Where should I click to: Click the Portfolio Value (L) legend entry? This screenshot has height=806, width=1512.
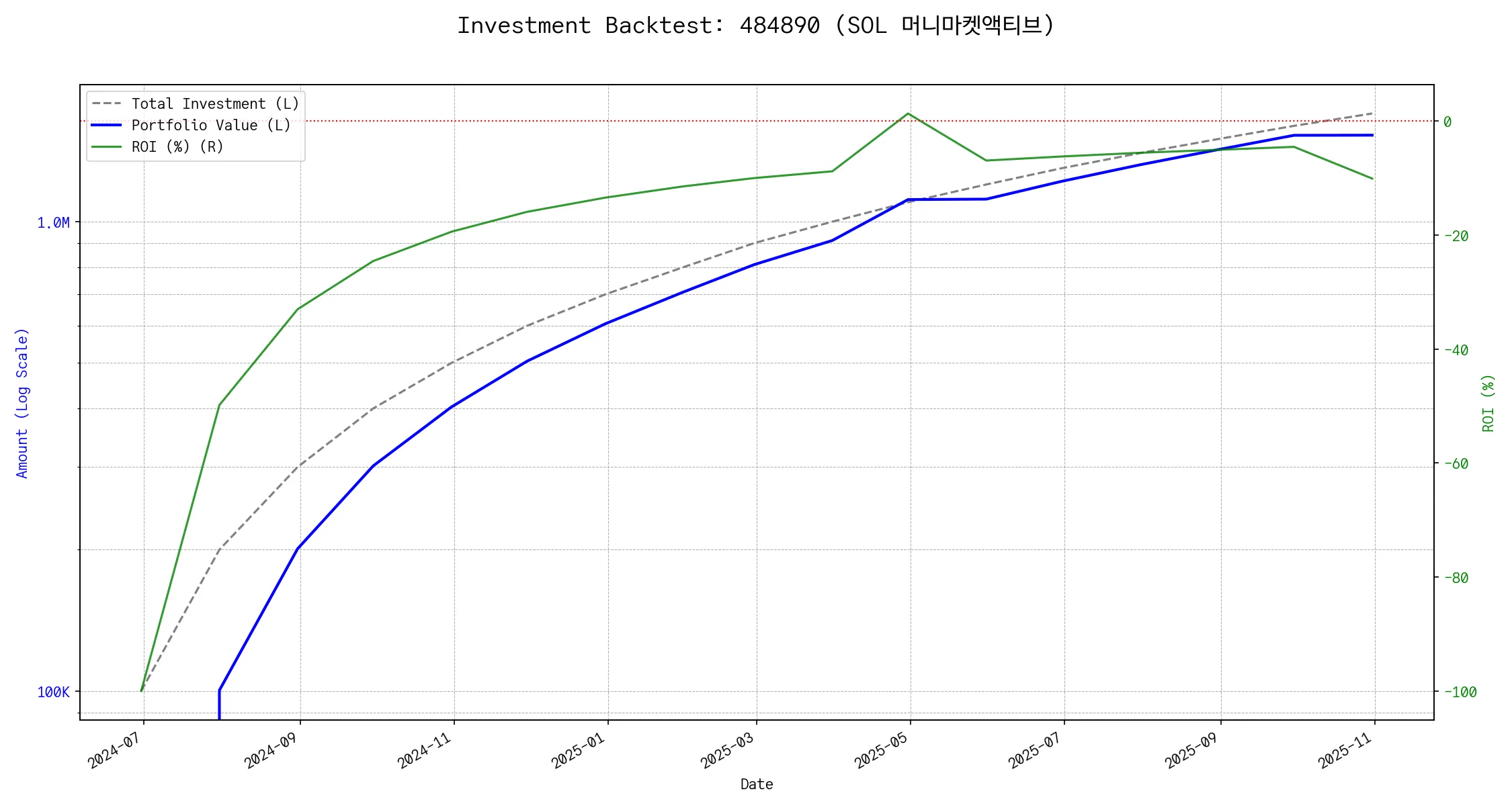tap(210, 125)
